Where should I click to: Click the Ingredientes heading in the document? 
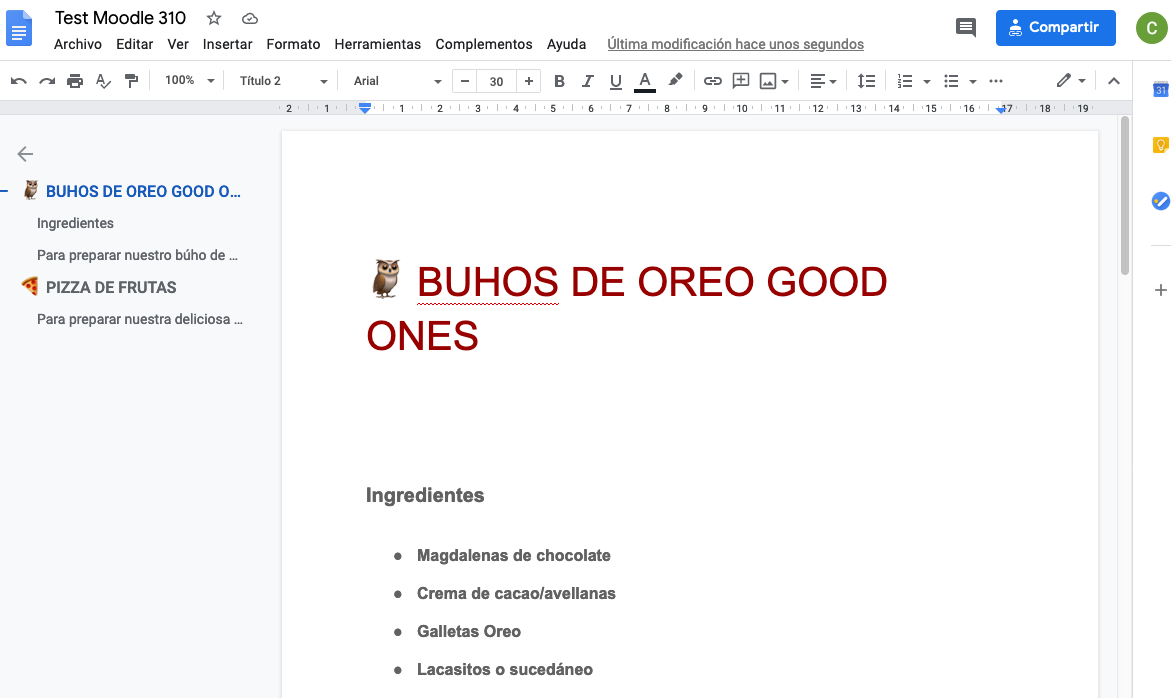click(x=425, y=495)
